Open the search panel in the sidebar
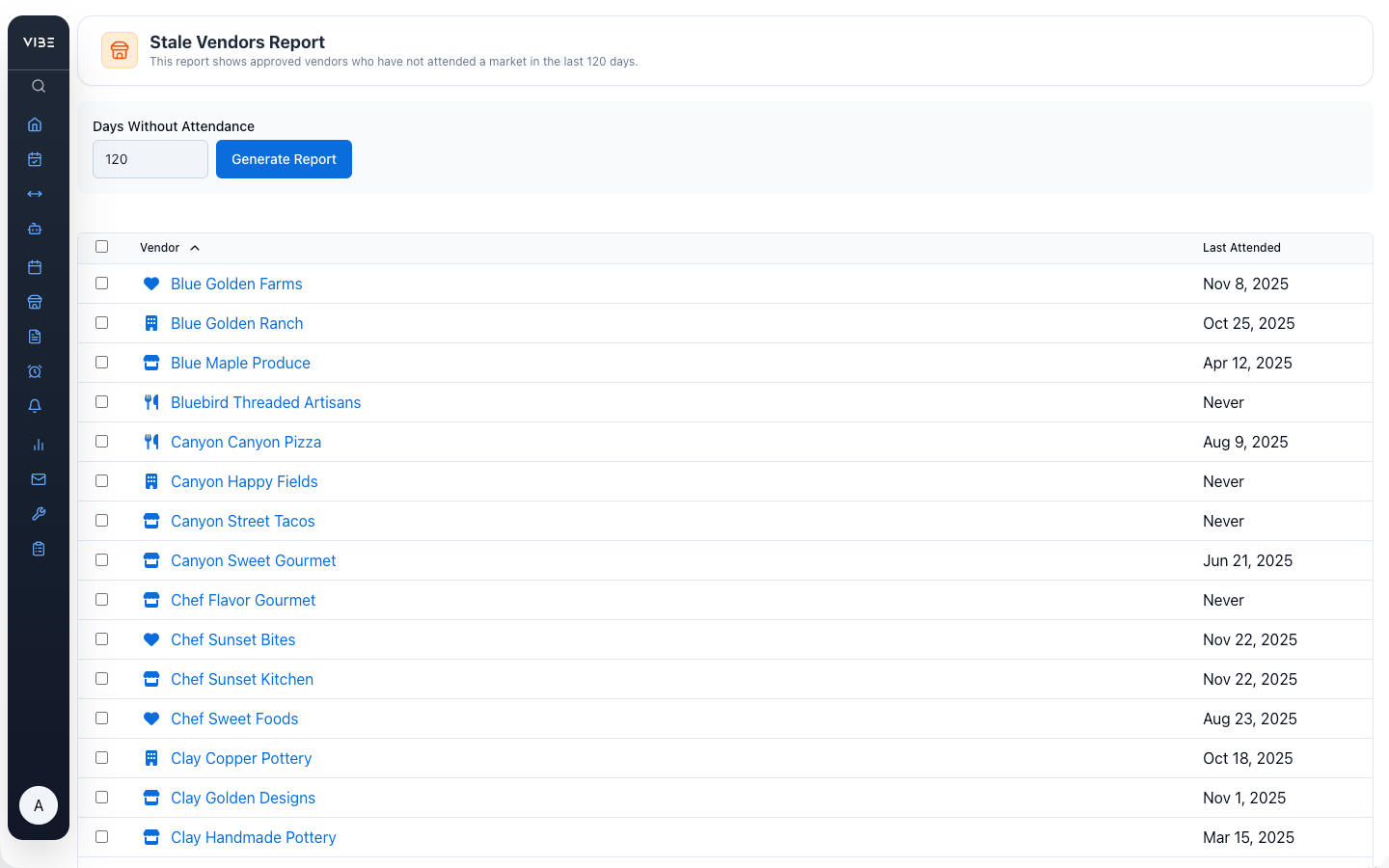Viewport: 1389px width, 868px height. point(38,86)
